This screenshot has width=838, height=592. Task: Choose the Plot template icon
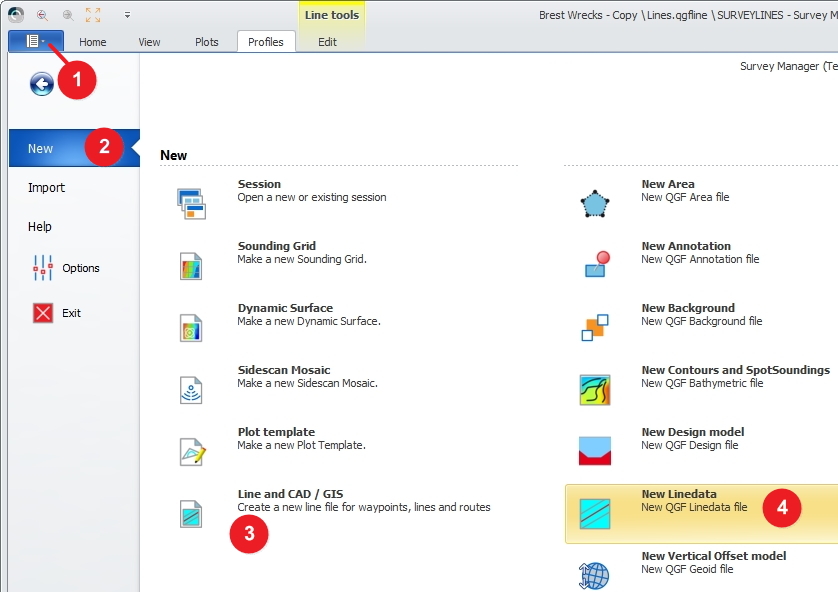191,452
